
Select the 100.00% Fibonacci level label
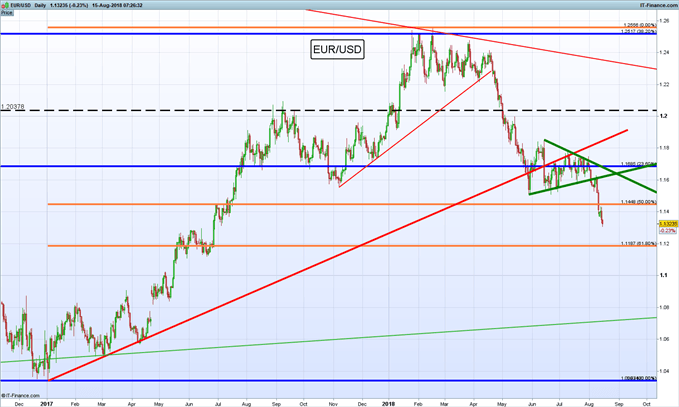tap(639, 378)
